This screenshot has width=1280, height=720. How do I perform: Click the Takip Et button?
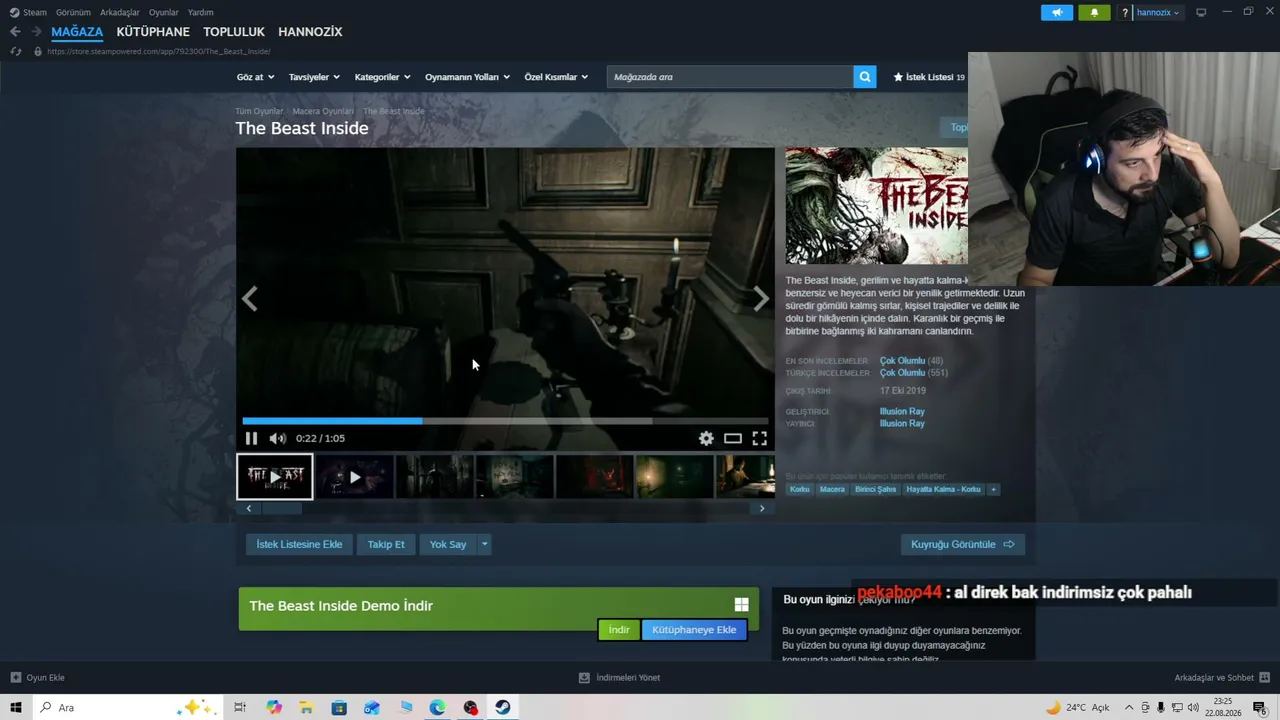pyautogui.click(x=386, y=544)
